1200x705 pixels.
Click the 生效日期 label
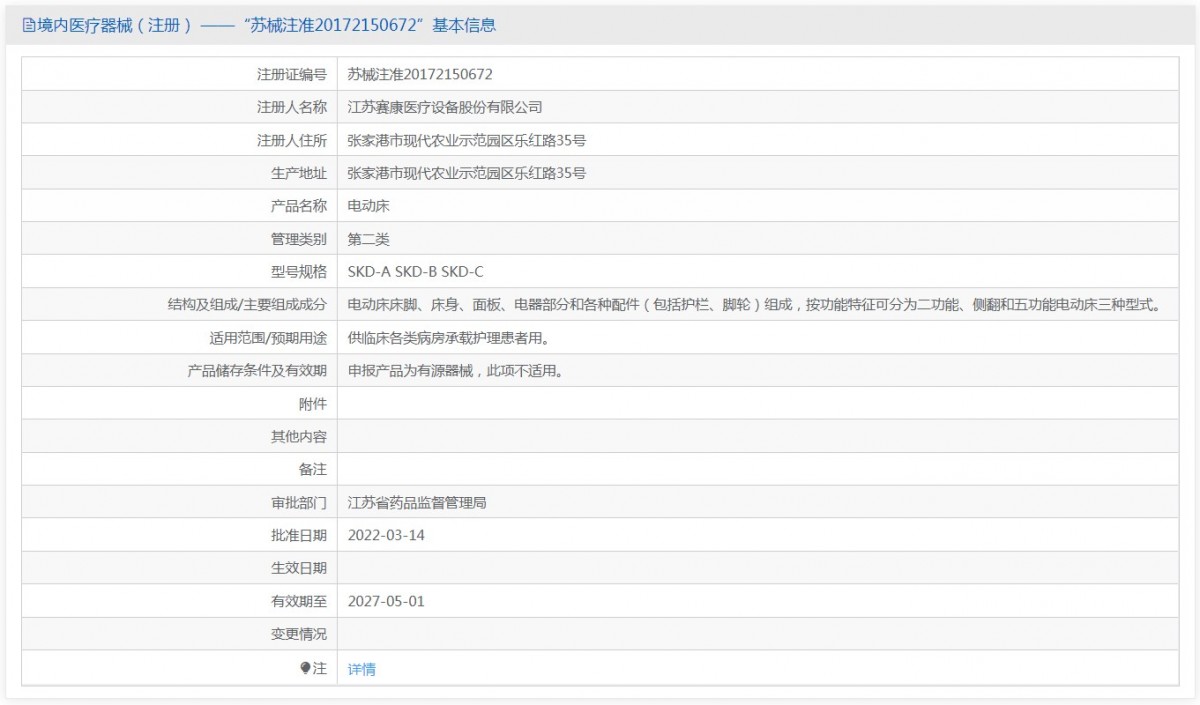pyautogui.click(x=299, y=569)
